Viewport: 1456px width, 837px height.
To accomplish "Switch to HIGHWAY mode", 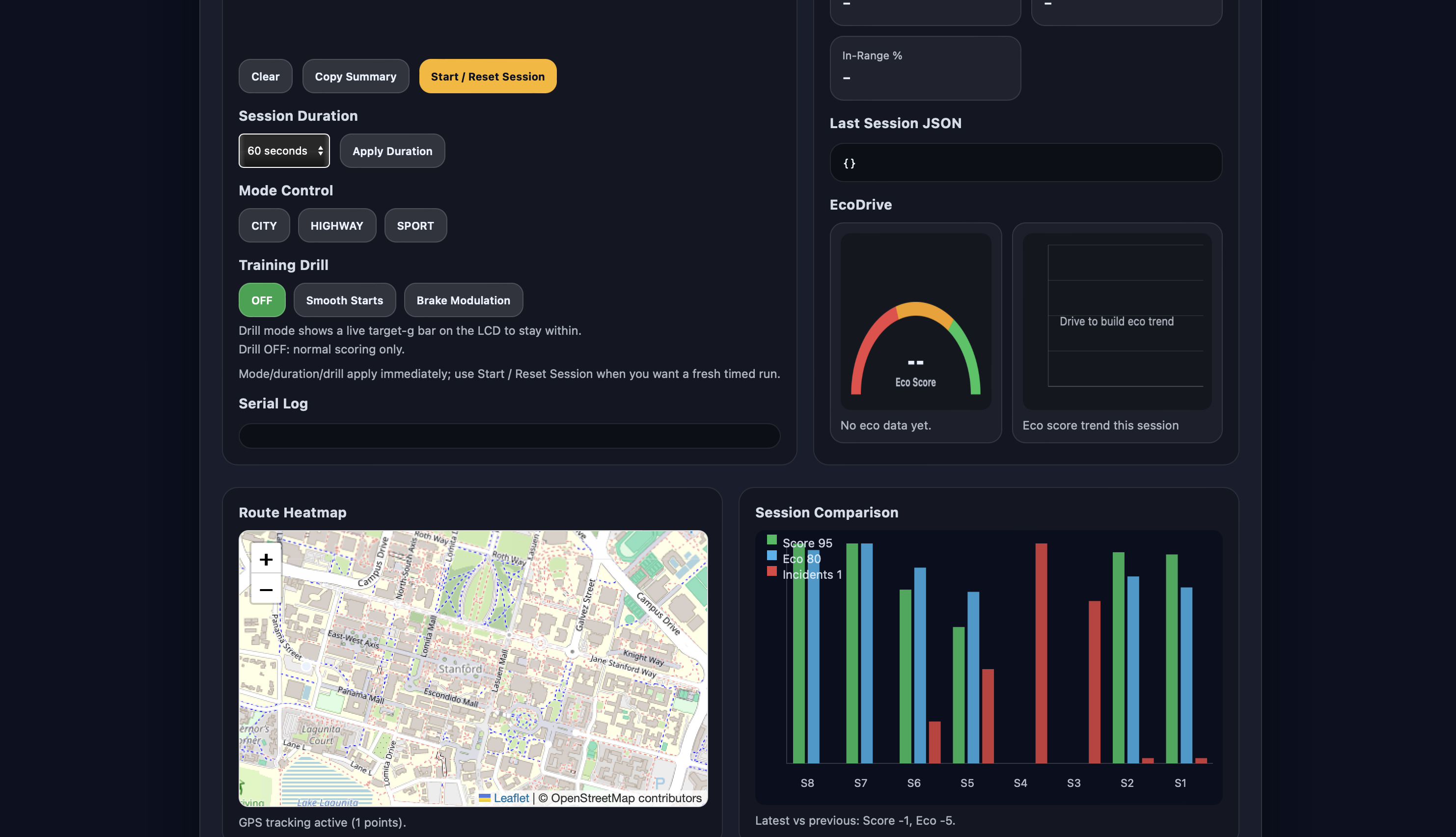I will 337,225.
